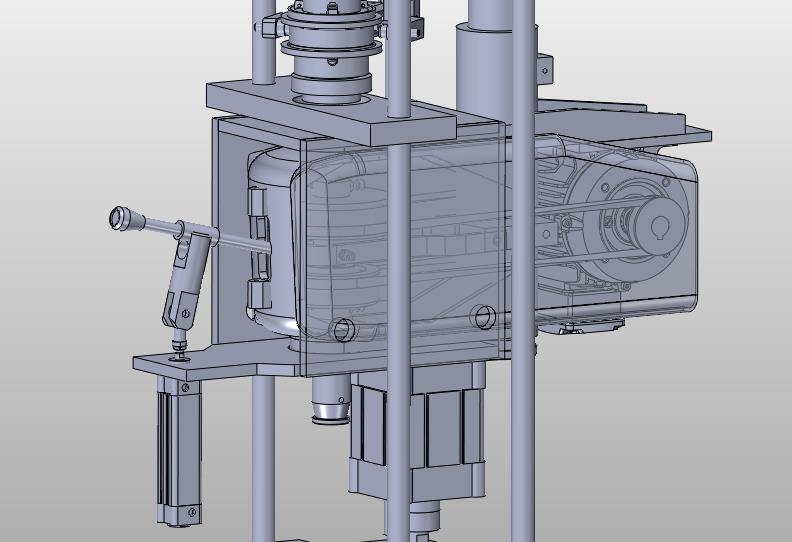The width and height of the screenshot is (792, 542).
Task: Select the pulley hub with keyway slot
Action: (658, 224)
